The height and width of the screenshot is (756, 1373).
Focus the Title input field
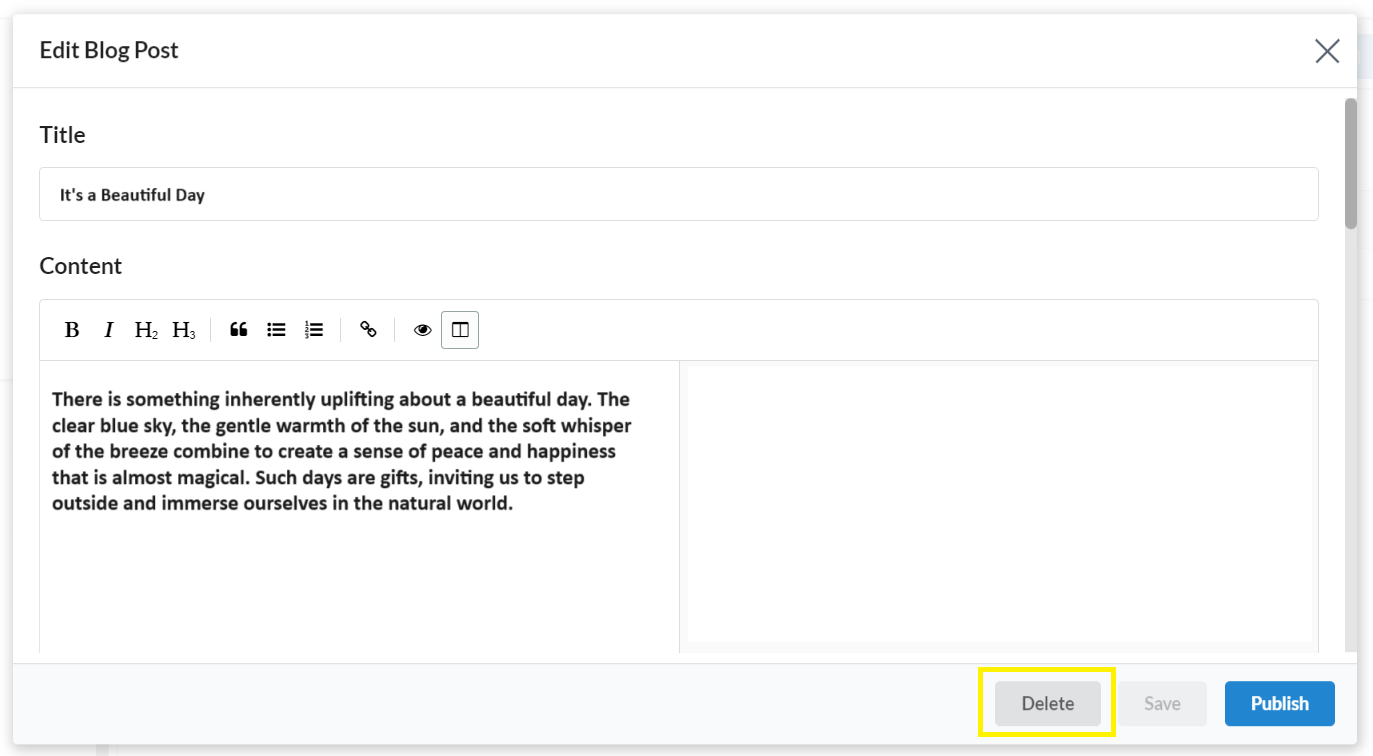pyautogui.click(x=678, y=194)
